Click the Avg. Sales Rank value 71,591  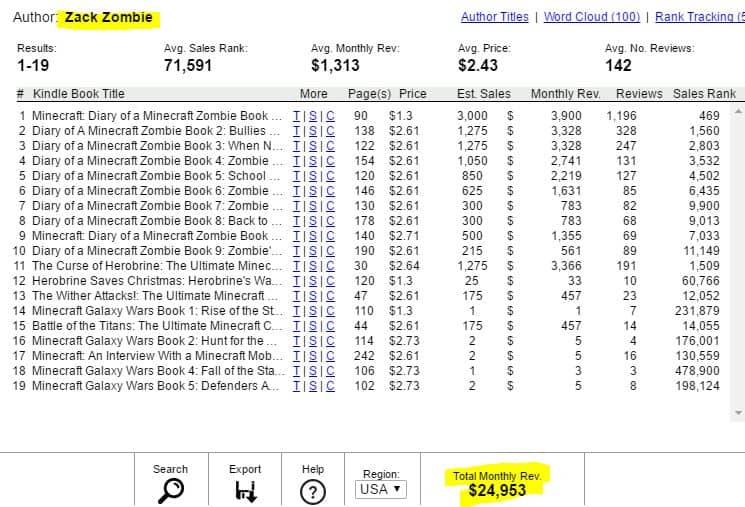point(188,65)
